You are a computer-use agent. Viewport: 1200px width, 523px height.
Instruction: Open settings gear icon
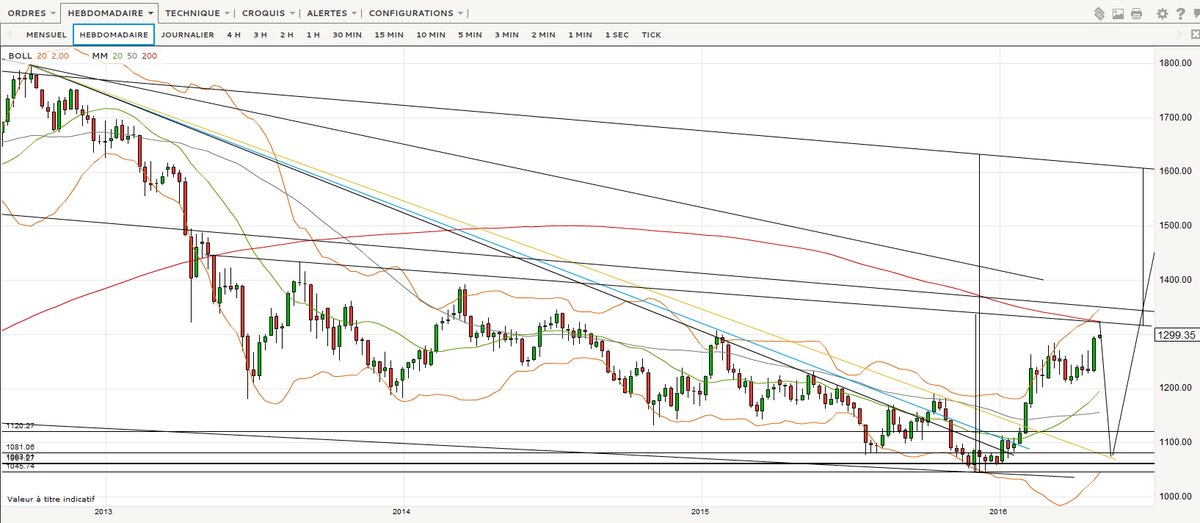[1162, 14]
